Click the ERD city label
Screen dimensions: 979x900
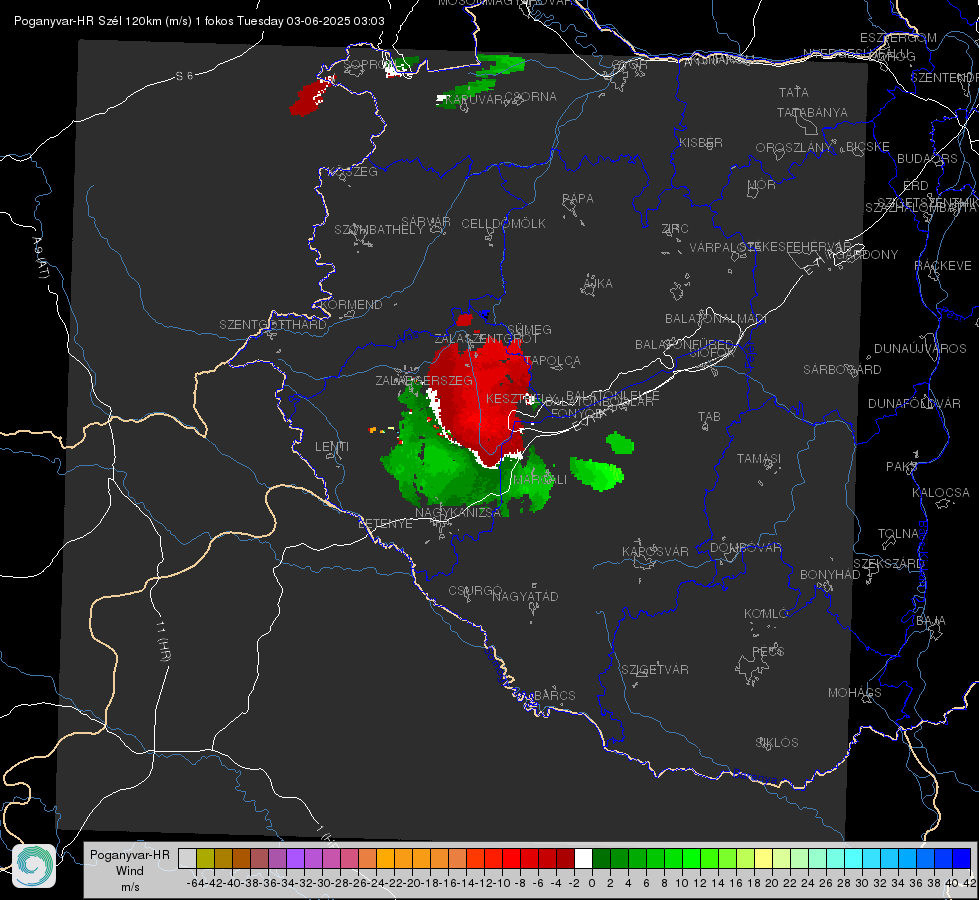[x=916, y=185]
